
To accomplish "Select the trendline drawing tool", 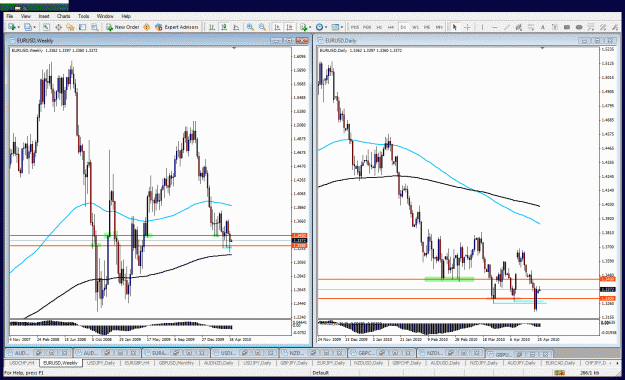I will [x=507, y=27].
